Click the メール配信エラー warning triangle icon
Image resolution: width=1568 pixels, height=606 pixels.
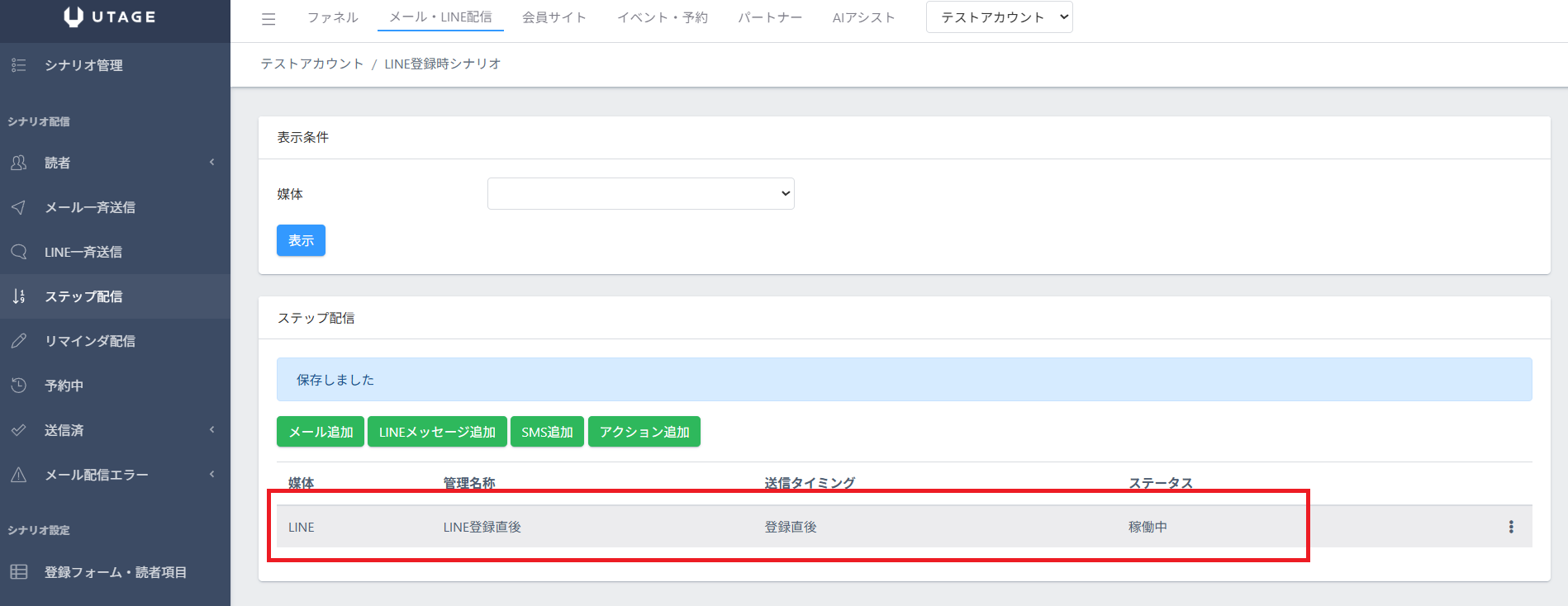tap(19, 475)
